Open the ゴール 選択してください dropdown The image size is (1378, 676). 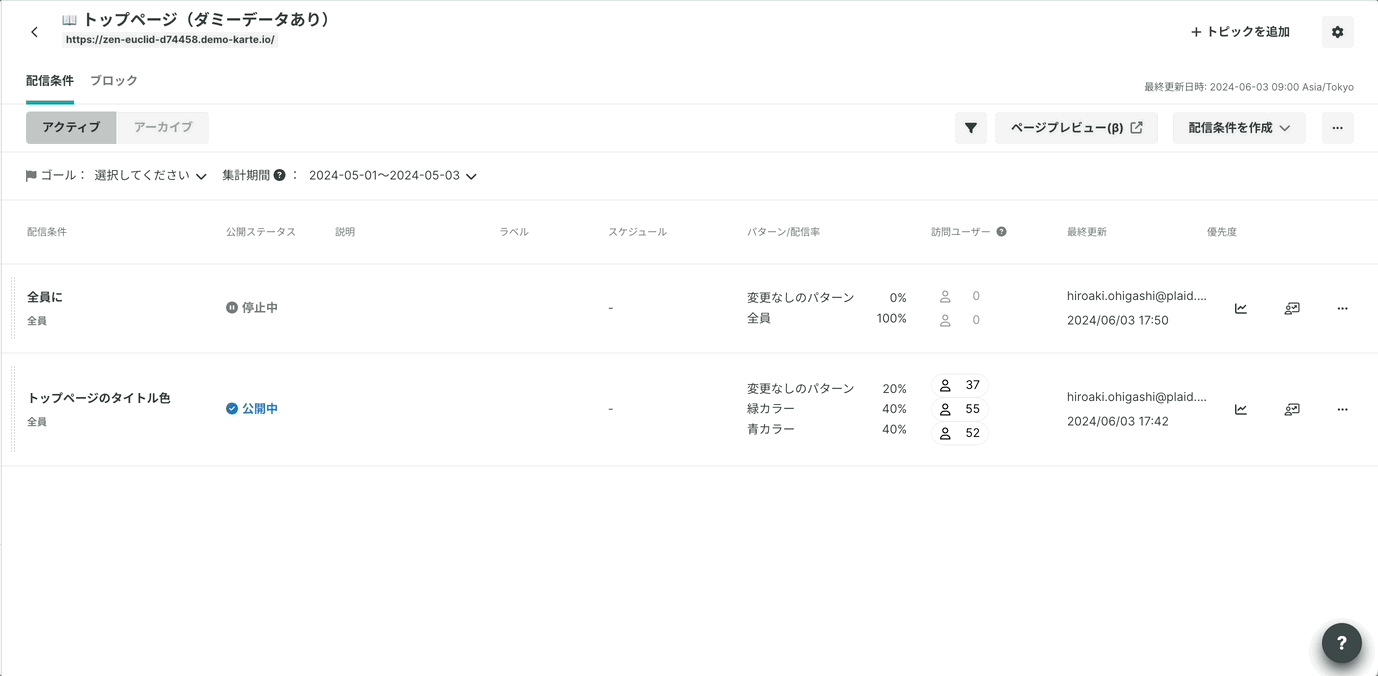[150, 175]
